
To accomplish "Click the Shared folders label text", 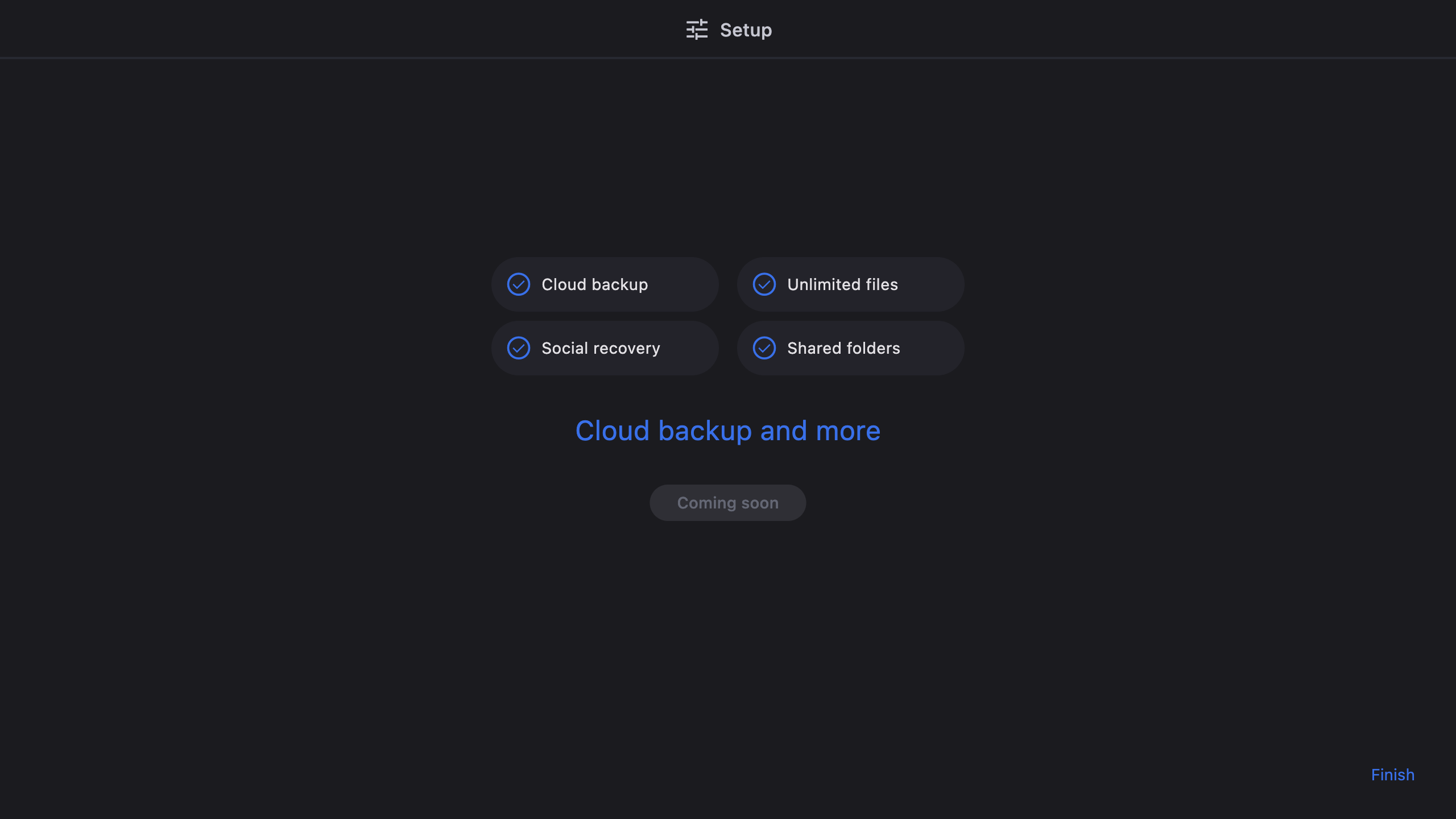I will click(843, 348).
